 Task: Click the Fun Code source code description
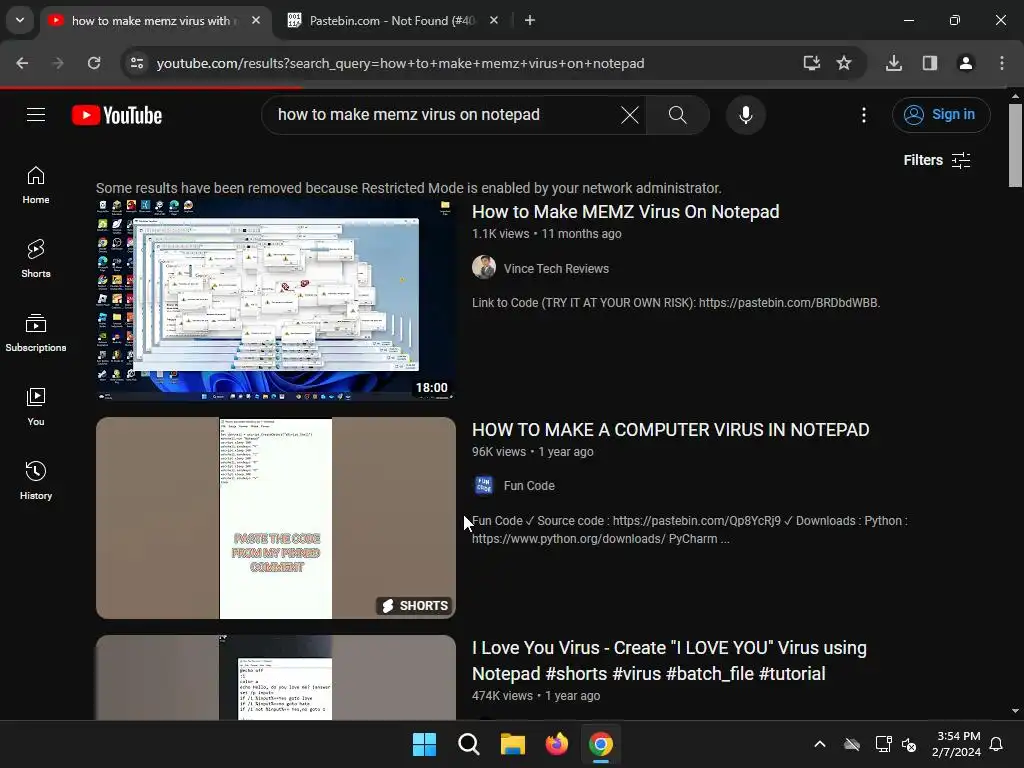[x=690, y=530]
